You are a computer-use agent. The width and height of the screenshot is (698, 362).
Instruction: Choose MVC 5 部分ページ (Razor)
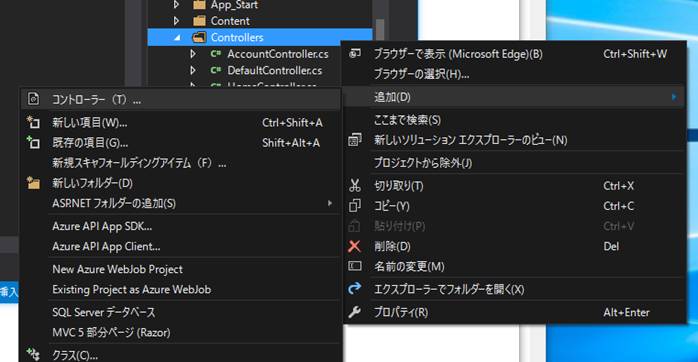(x=181, y=332)
